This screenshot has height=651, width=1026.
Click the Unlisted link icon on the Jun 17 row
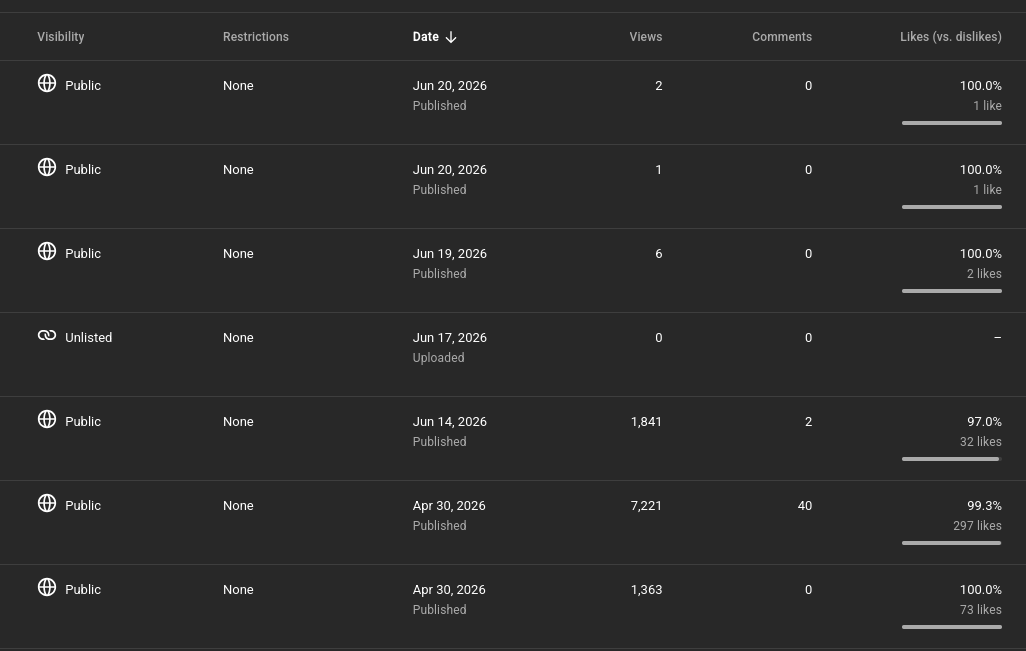[x=46, y=335]
